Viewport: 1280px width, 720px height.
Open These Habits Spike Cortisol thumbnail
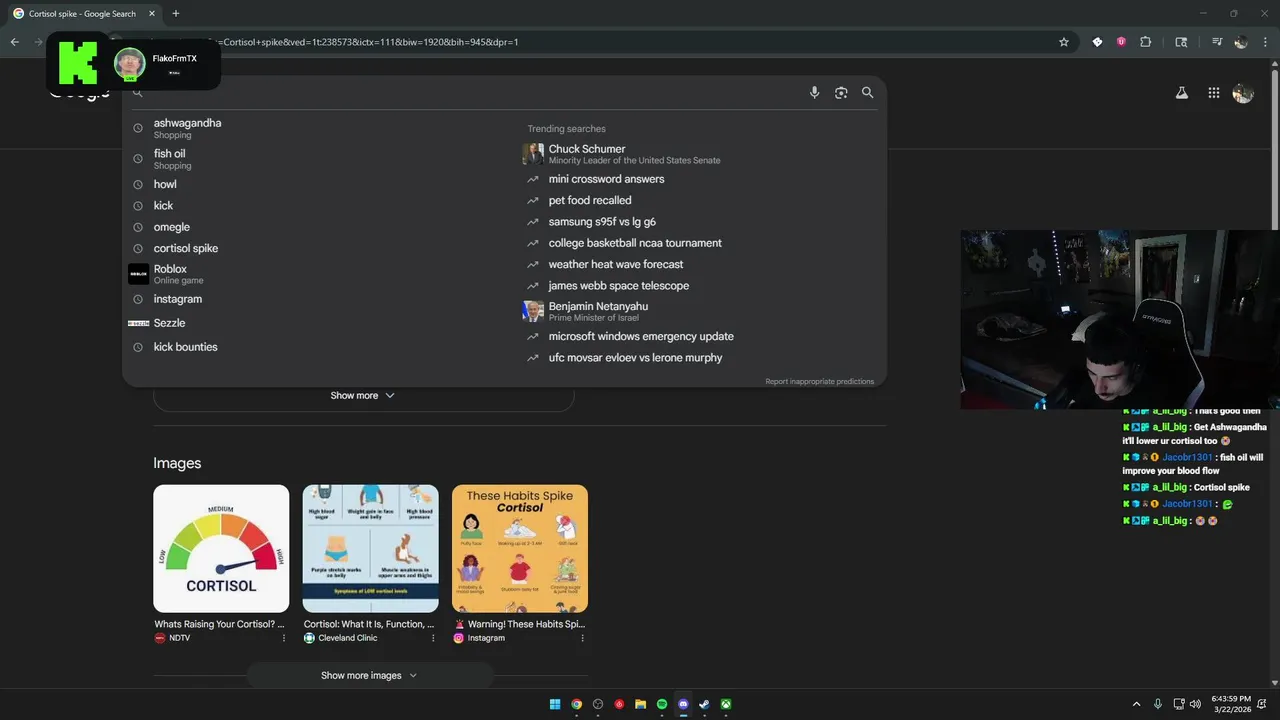point(520,548)
